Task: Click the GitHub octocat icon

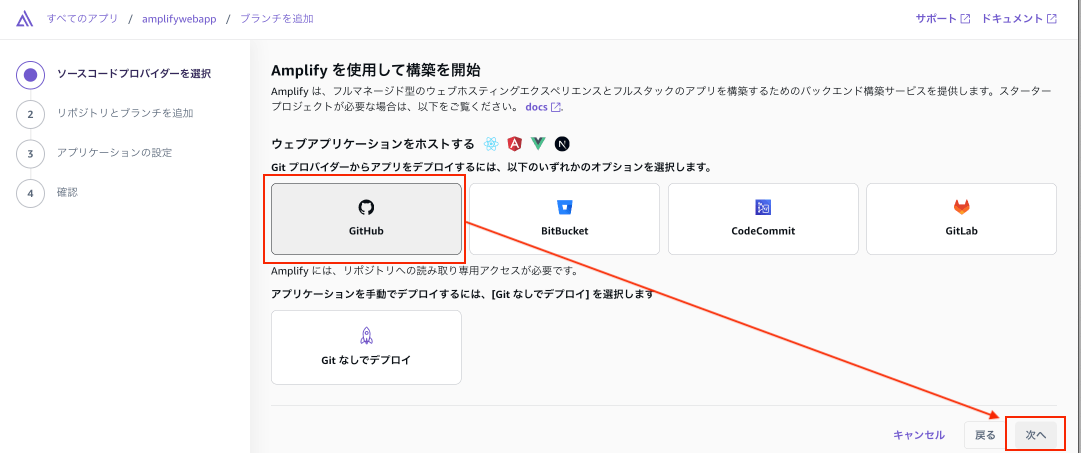Action: (366, 208)
